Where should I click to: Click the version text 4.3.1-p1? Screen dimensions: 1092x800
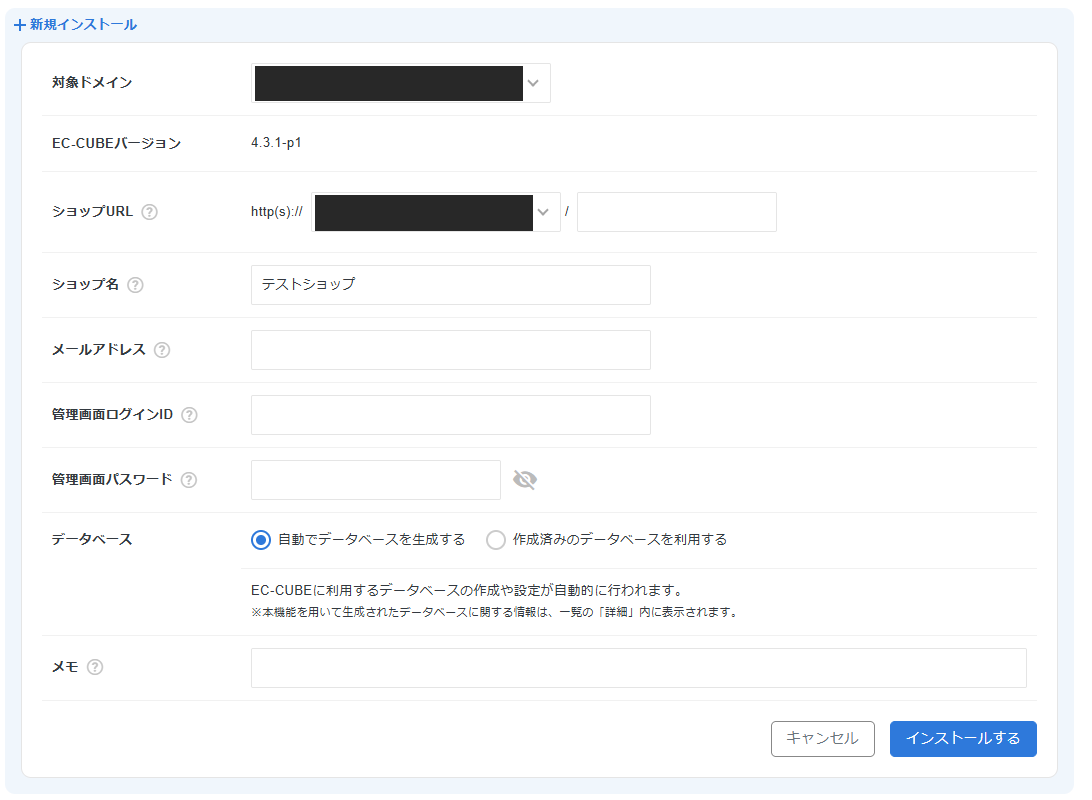tap(276, 143)
